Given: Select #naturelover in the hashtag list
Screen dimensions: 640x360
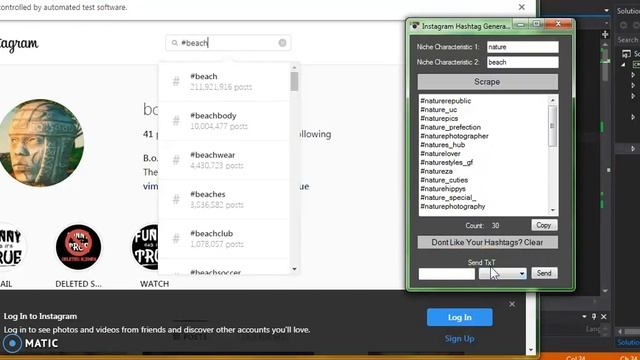Looking at the screenshot, I should click(x=440, y=153).
